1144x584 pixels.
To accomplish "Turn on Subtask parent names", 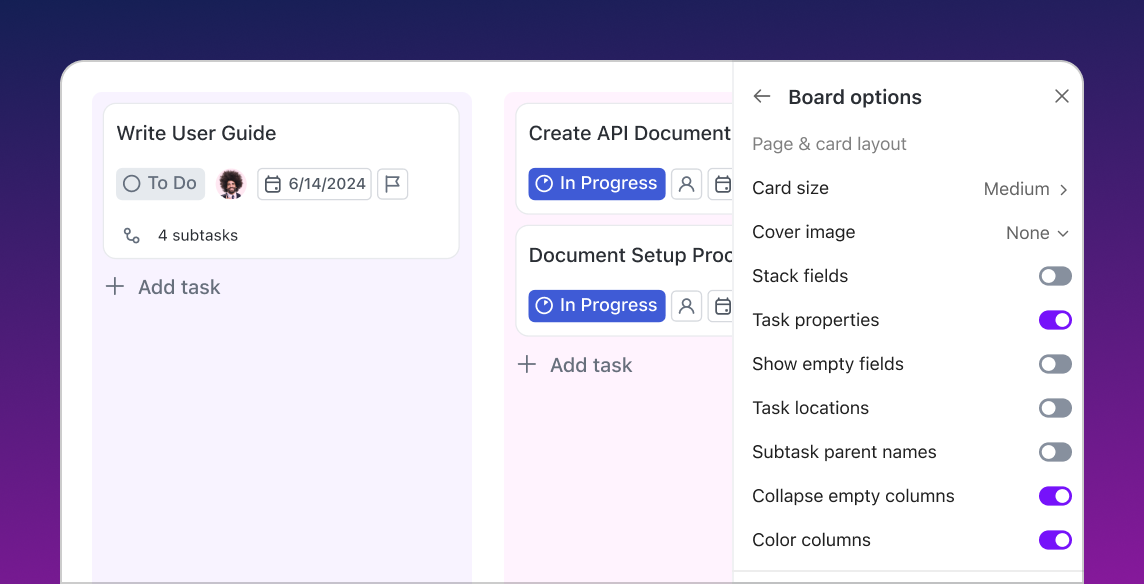I will click(1055, 452).
